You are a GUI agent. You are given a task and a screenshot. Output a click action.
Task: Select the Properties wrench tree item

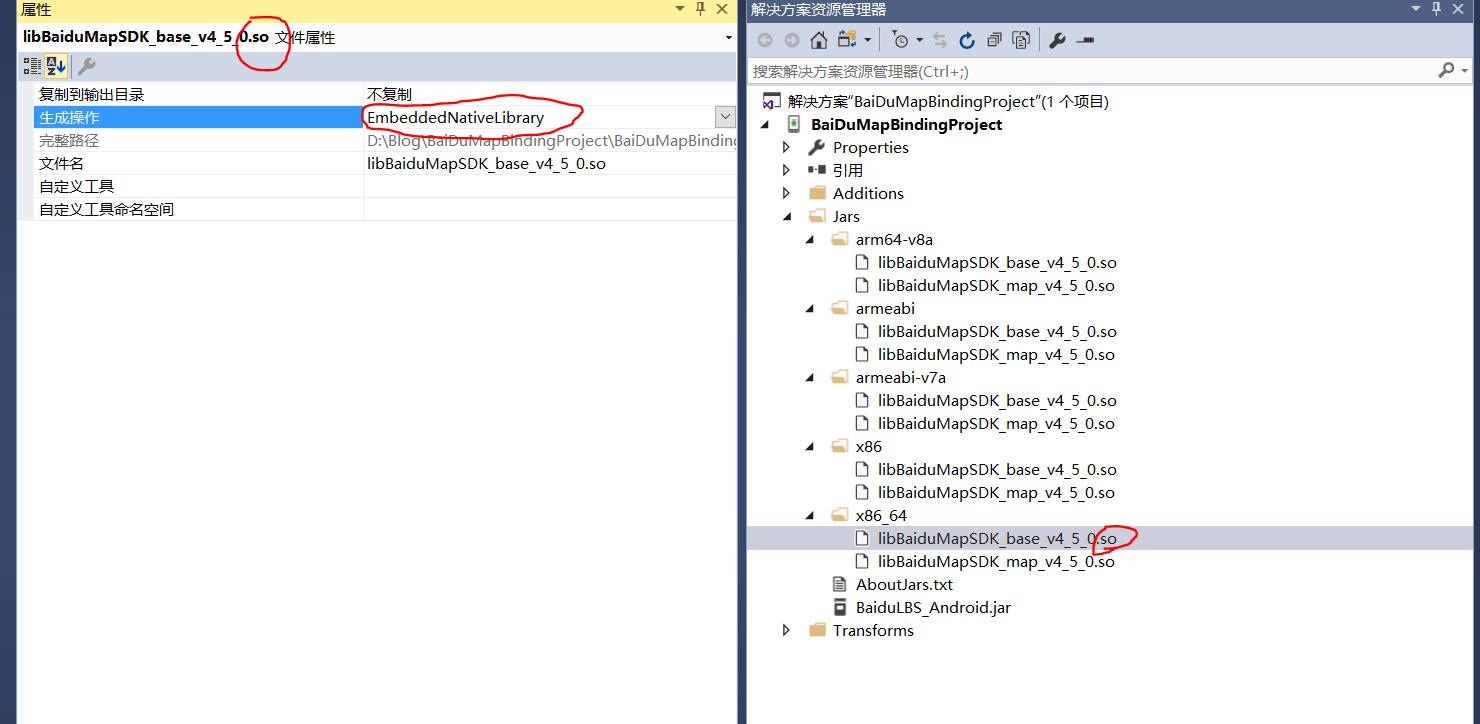click(x=870, y=147)
